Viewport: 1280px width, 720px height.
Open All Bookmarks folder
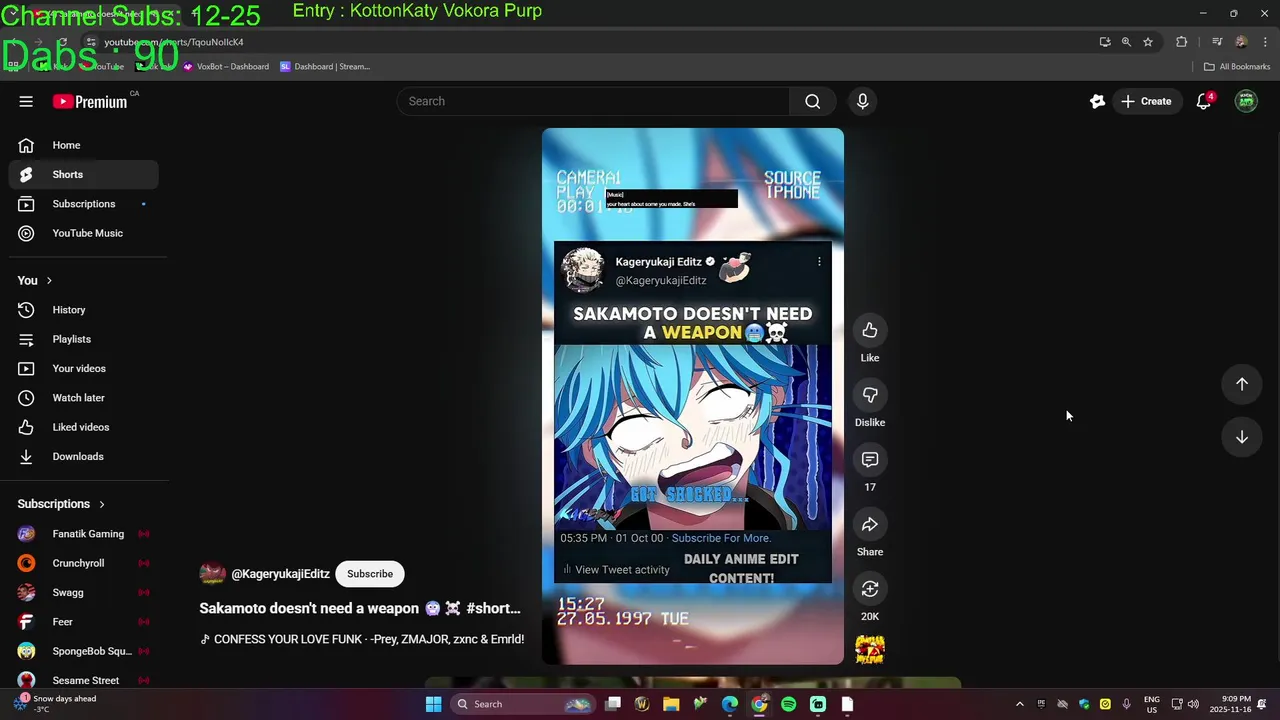coord(1237,67)
